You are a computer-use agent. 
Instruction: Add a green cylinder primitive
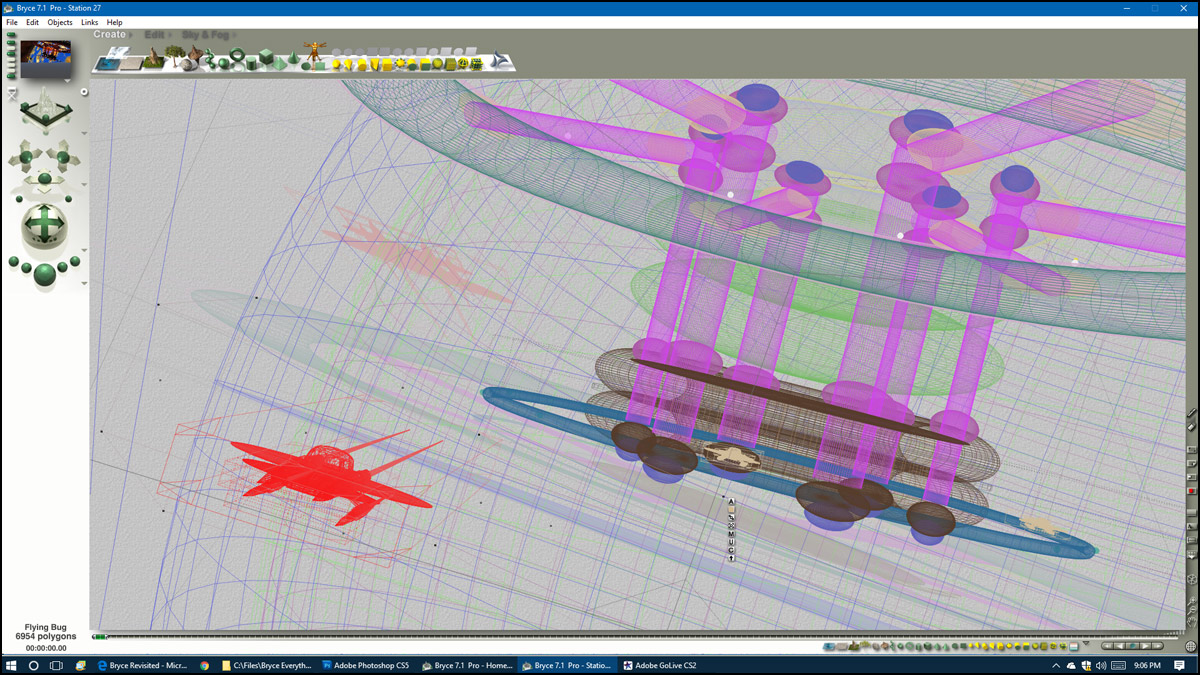coord(253,61)
